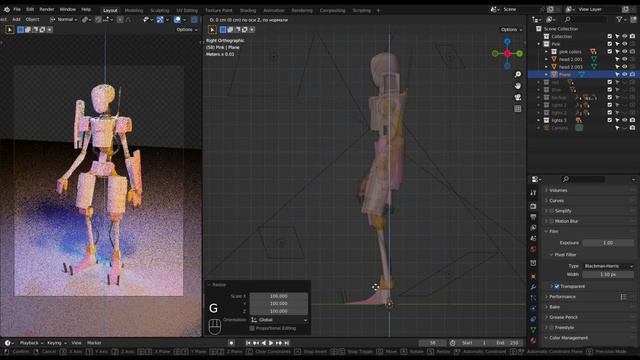Enable the Motion Blur checkbox

point(551,221)
